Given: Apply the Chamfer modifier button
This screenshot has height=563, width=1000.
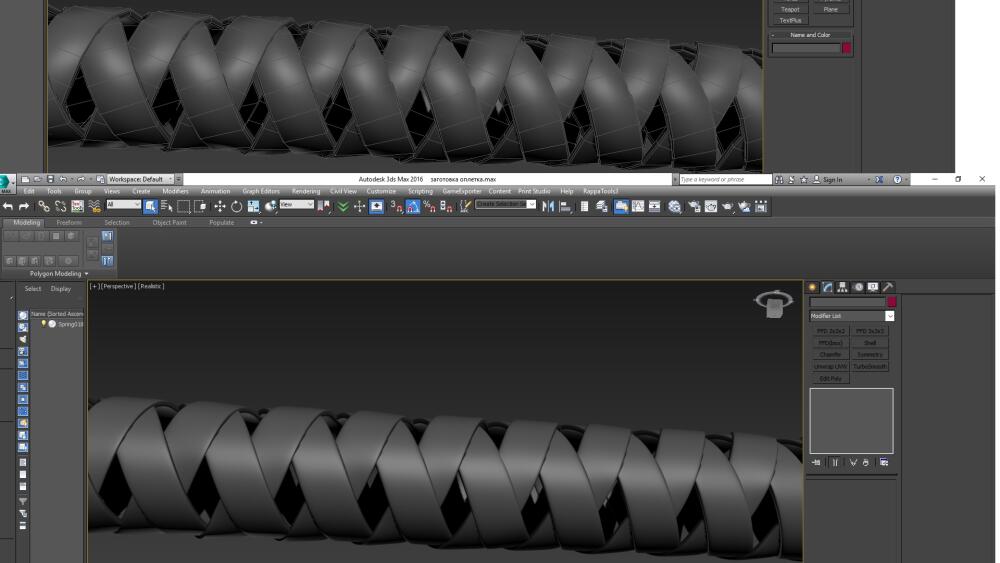Looking at the screenshot, I should (830, 355).
